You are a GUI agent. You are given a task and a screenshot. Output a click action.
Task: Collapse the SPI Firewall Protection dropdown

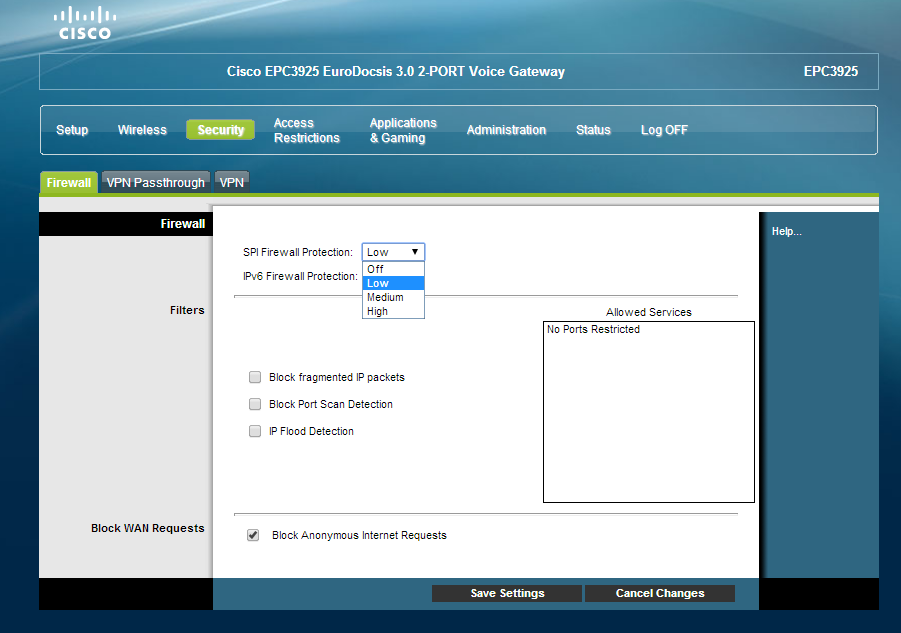pos(393,252)
